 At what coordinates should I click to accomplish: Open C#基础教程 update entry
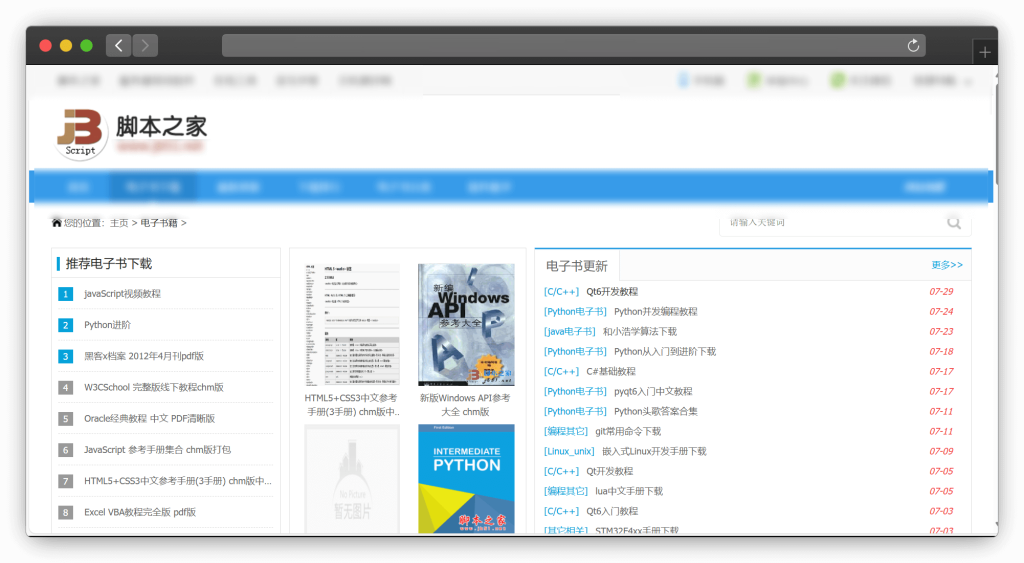(611, 372)
